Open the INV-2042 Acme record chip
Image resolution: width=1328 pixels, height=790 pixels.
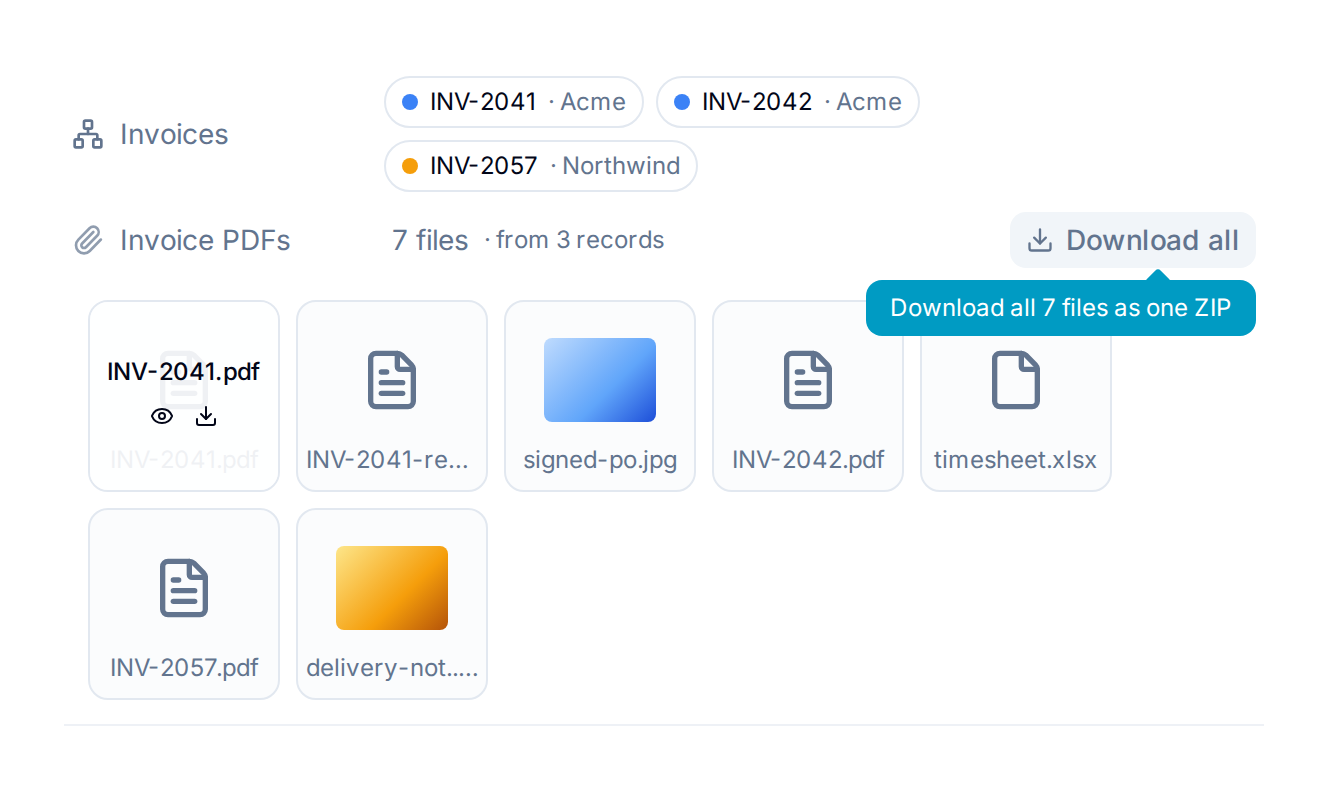pos(788,102)
